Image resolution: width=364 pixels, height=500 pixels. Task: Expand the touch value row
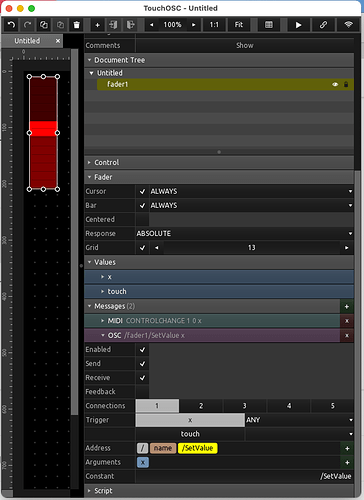click(x=103, y=291)
